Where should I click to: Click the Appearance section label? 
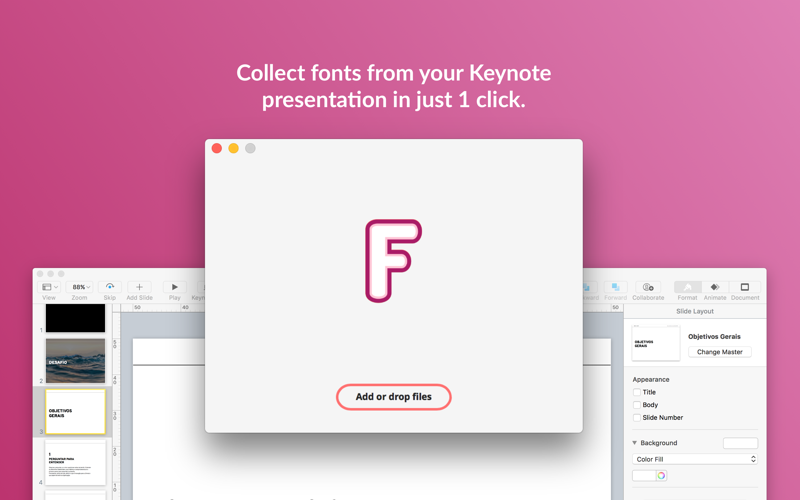tap(651, 380)
